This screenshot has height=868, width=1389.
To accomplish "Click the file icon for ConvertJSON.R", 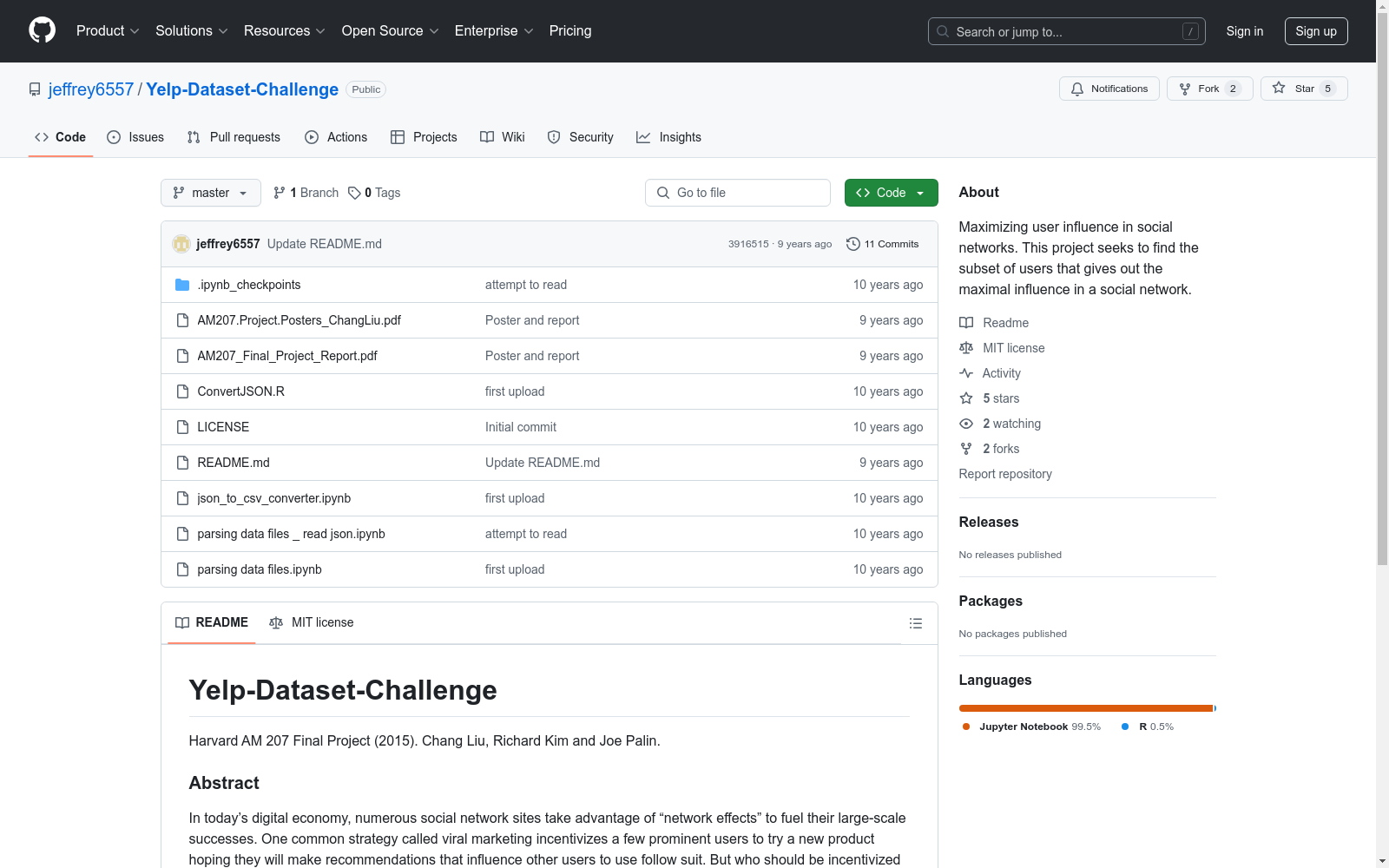I will [182, 391].
